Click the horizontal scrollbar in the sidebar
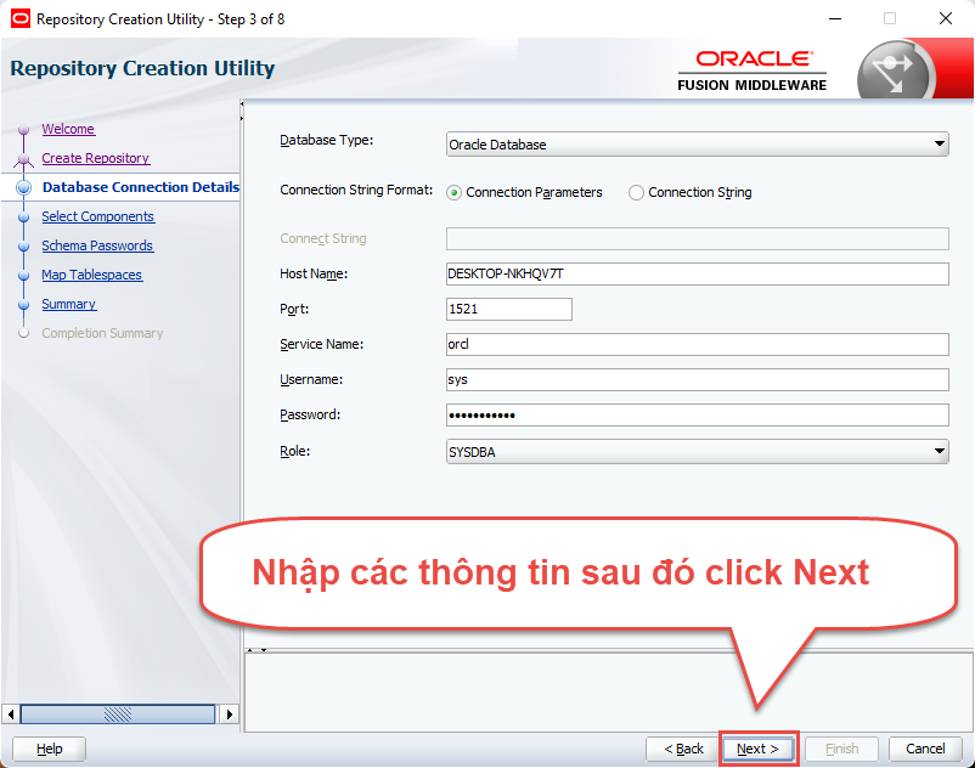The image size is (977, 768). pyautogui.click(x=120, y=712)
